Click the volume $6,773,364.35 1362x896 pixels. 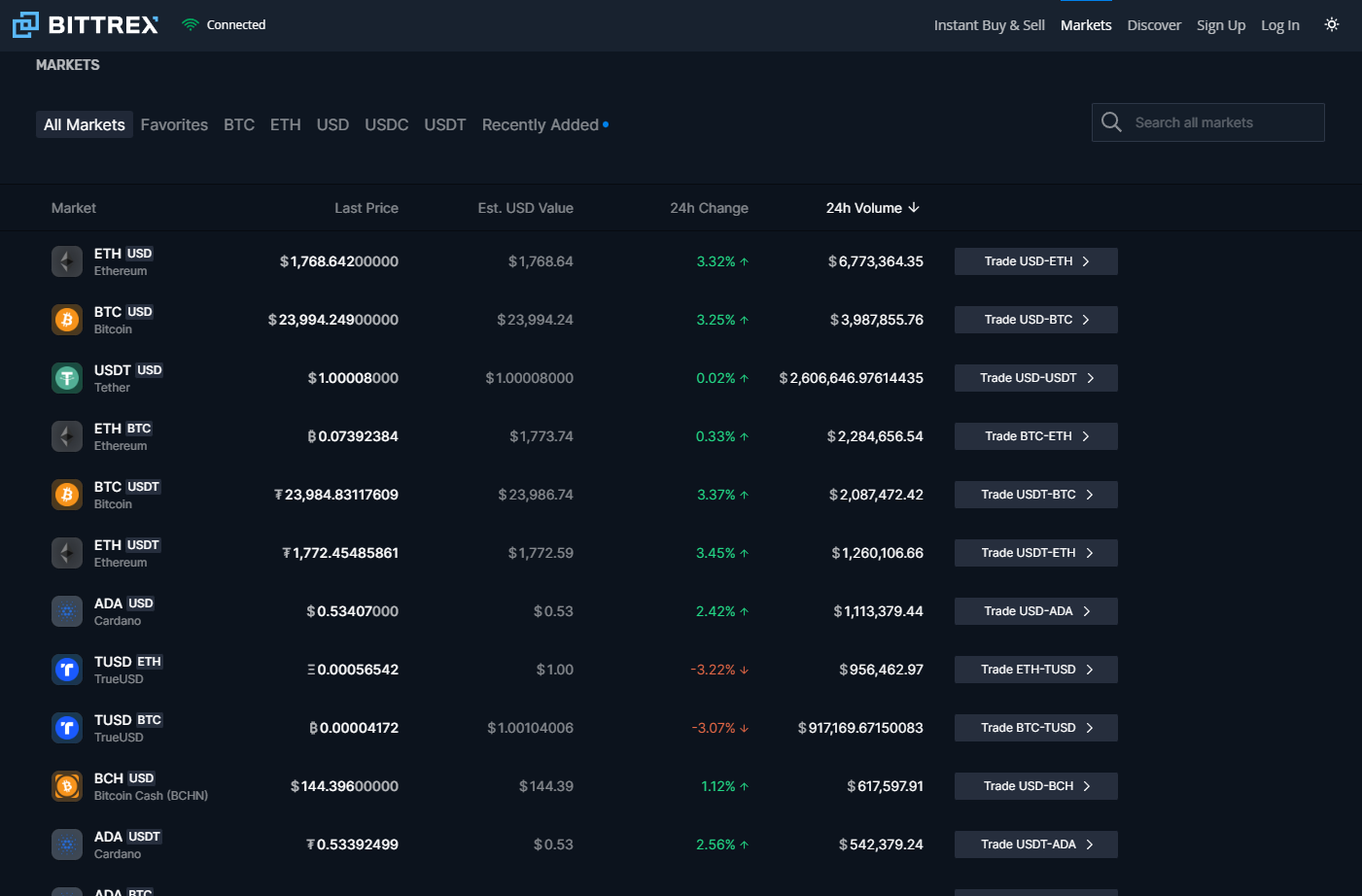point(876,261)
